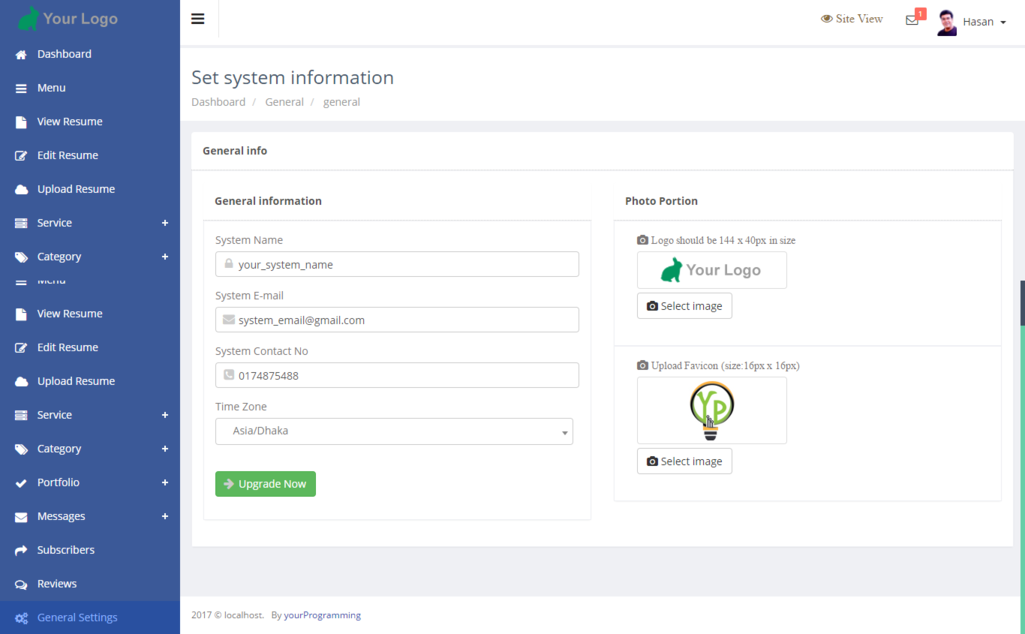Click the Site View eye icon
Image resolution: width=1025 pixels, height=634 pixels.
pos(827,19)
